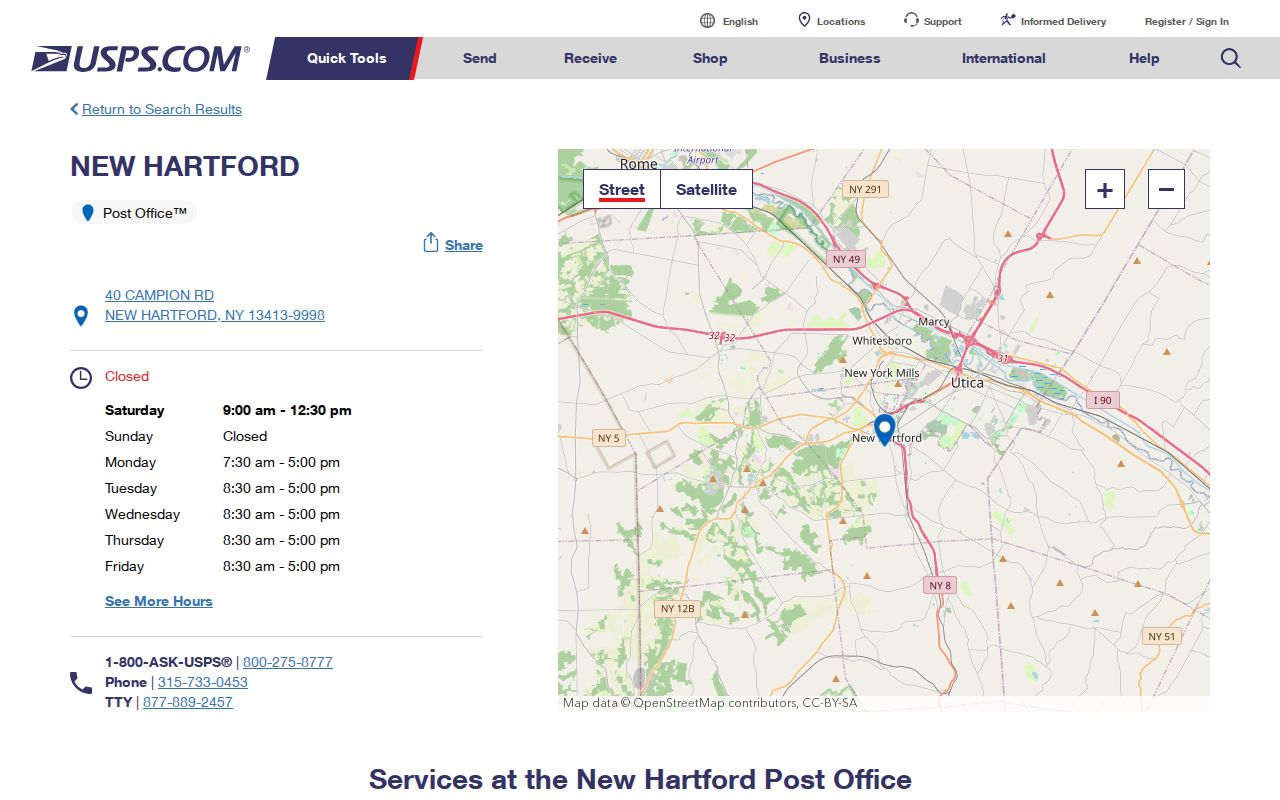Click the Informed Delivery text link
This screenshot has width=1280, height=800.
1064,21
